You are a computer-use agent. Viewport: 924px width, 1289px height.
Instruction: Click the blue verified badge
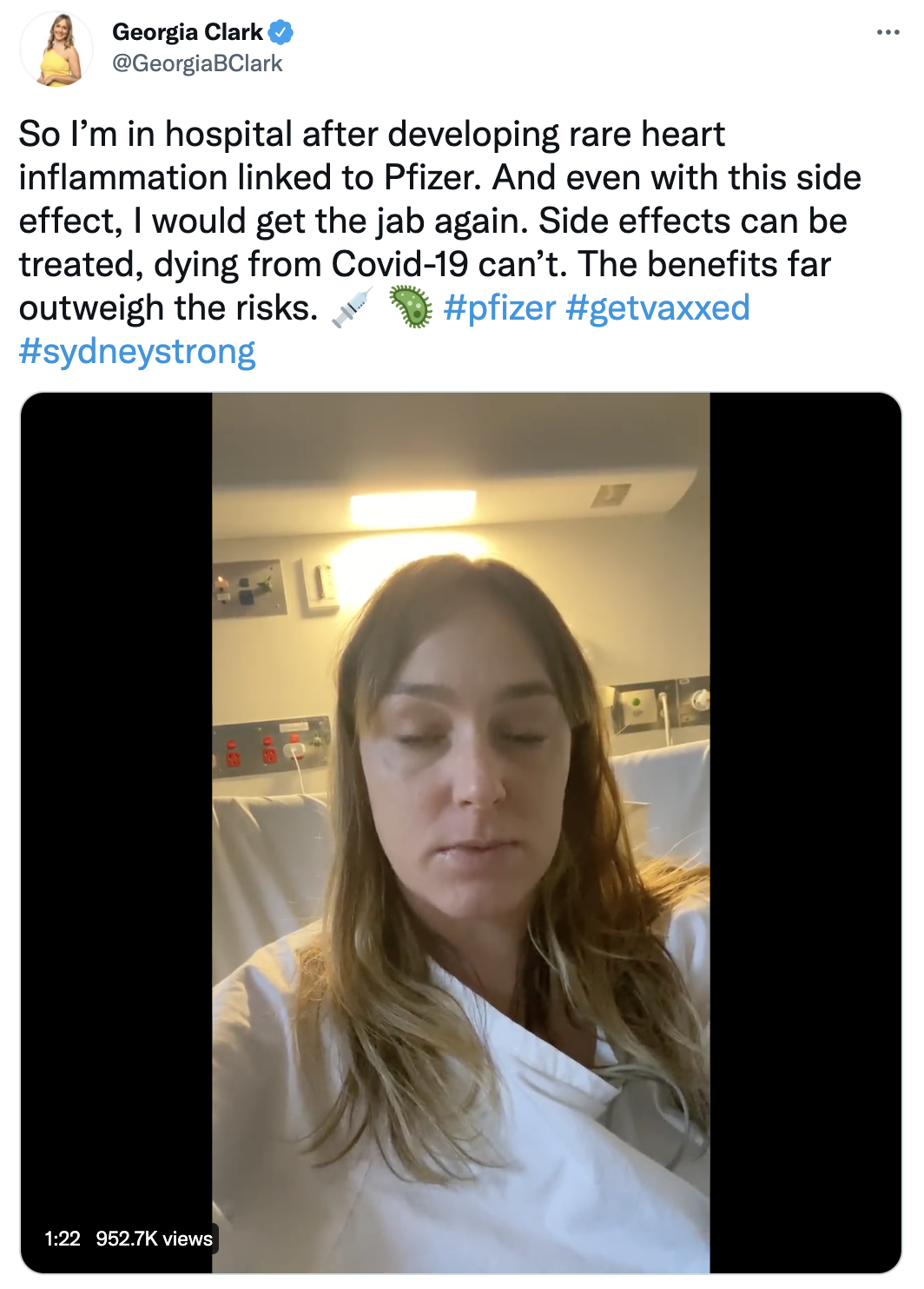pyautogui.click(x=280, y=32)
